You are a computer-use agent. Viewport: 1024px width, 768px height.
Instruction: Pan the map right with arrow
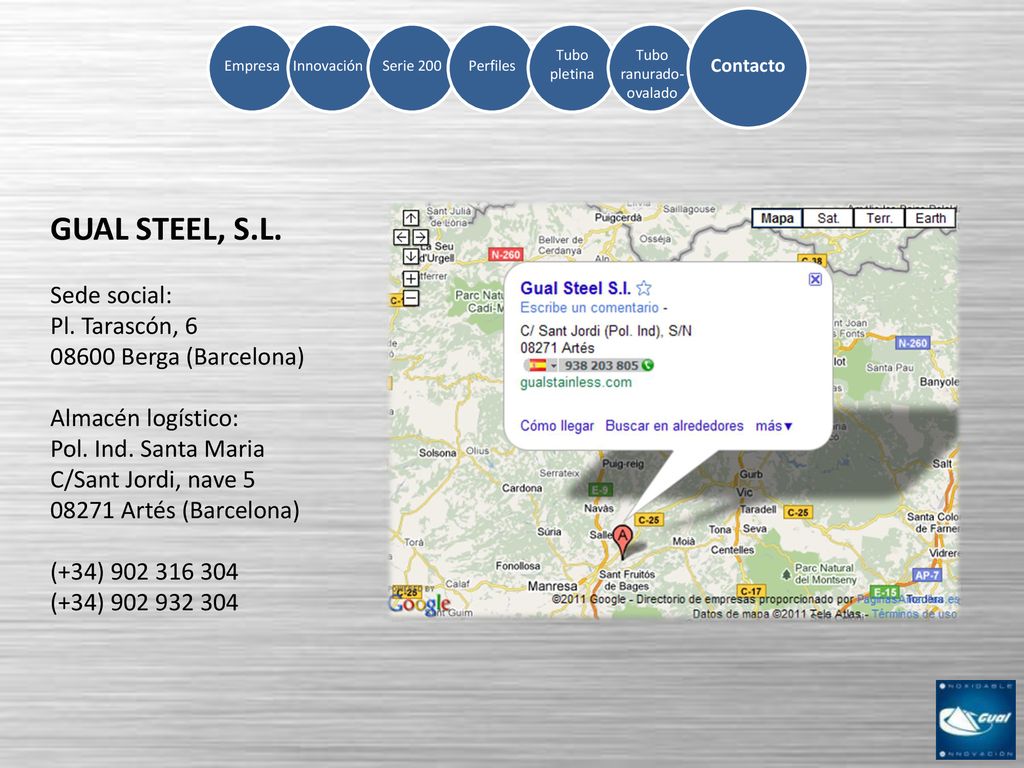[x=420, y=237]
